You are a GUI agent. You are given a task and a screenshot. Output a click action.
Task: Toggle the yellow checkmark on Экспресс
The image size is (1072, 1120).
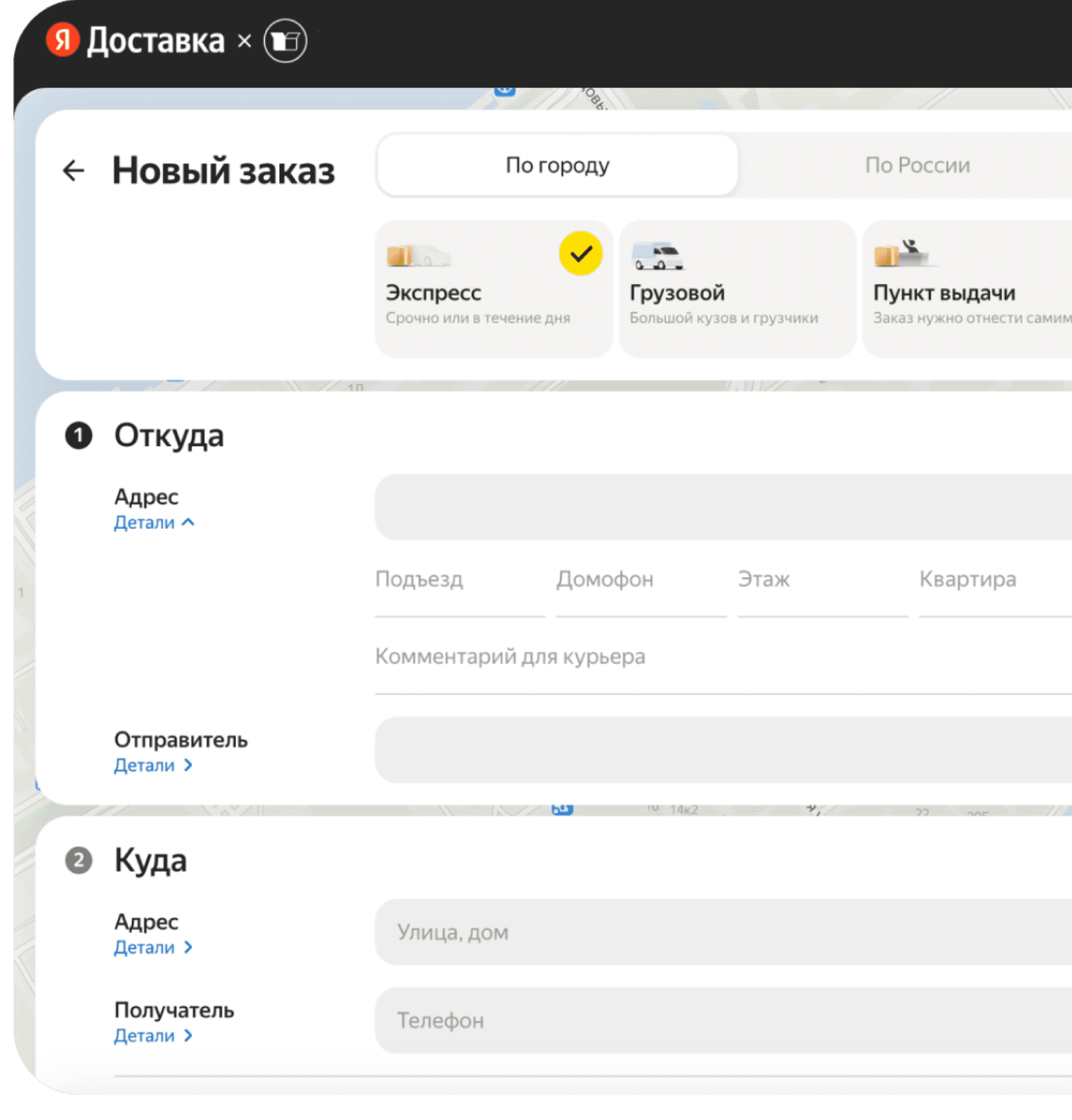[580, 253]
